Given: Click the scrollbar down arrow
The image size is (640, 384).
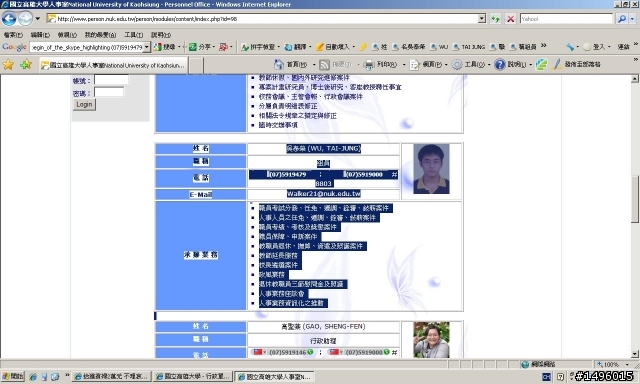Looking at the screenshot, I should click(x=635, y=354).
